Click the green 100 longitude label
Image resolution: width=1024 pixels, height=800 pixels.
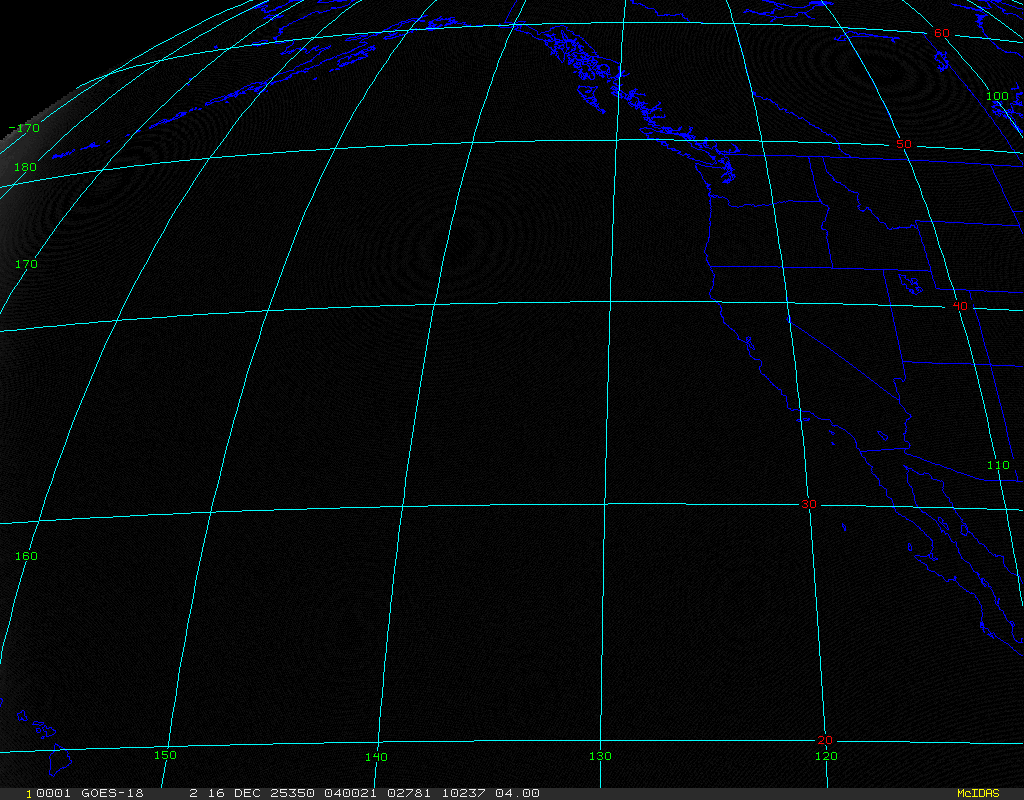click(997, 96)
